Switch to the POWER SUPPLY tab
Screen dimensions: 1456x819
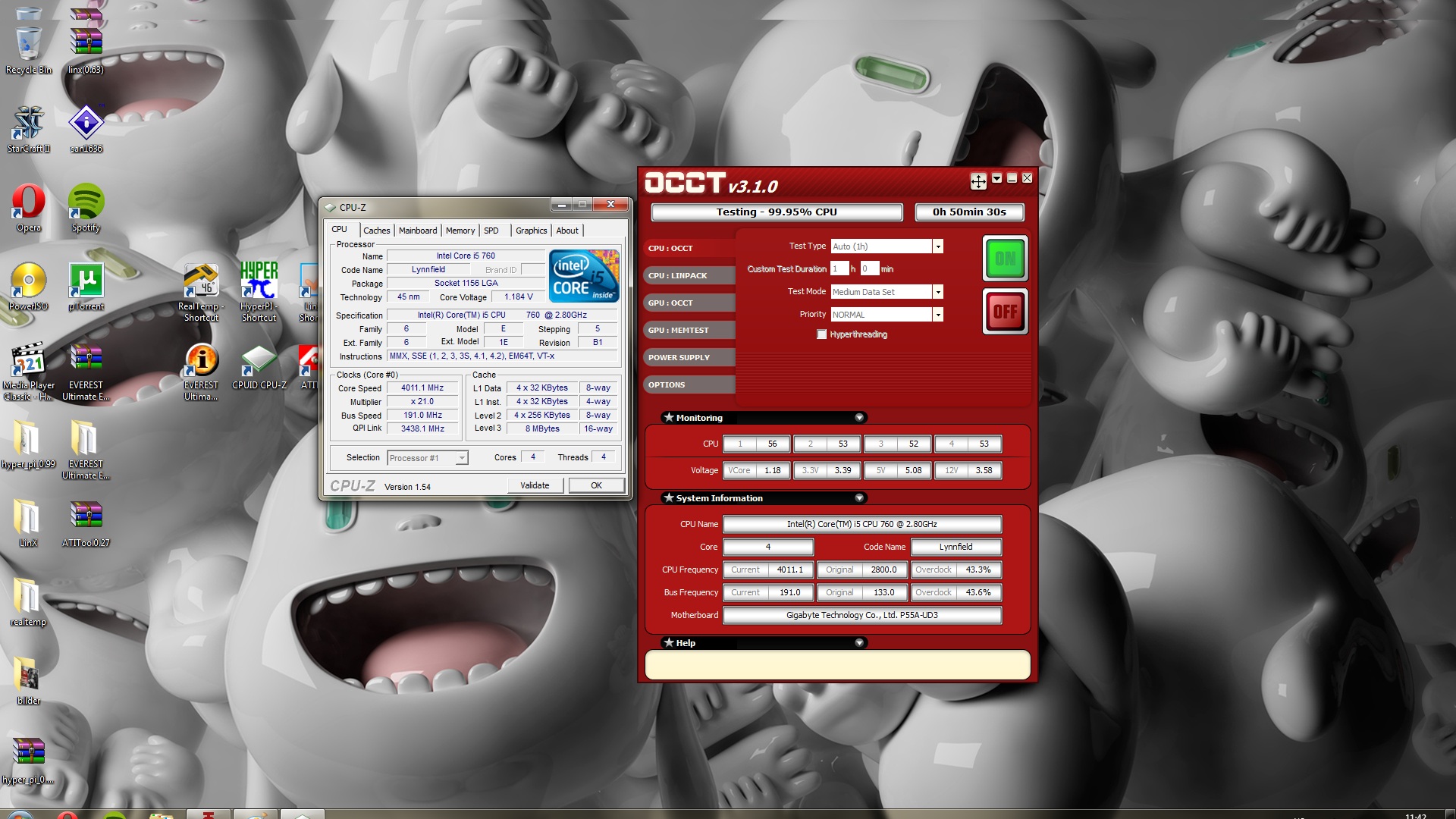(689, 357)
